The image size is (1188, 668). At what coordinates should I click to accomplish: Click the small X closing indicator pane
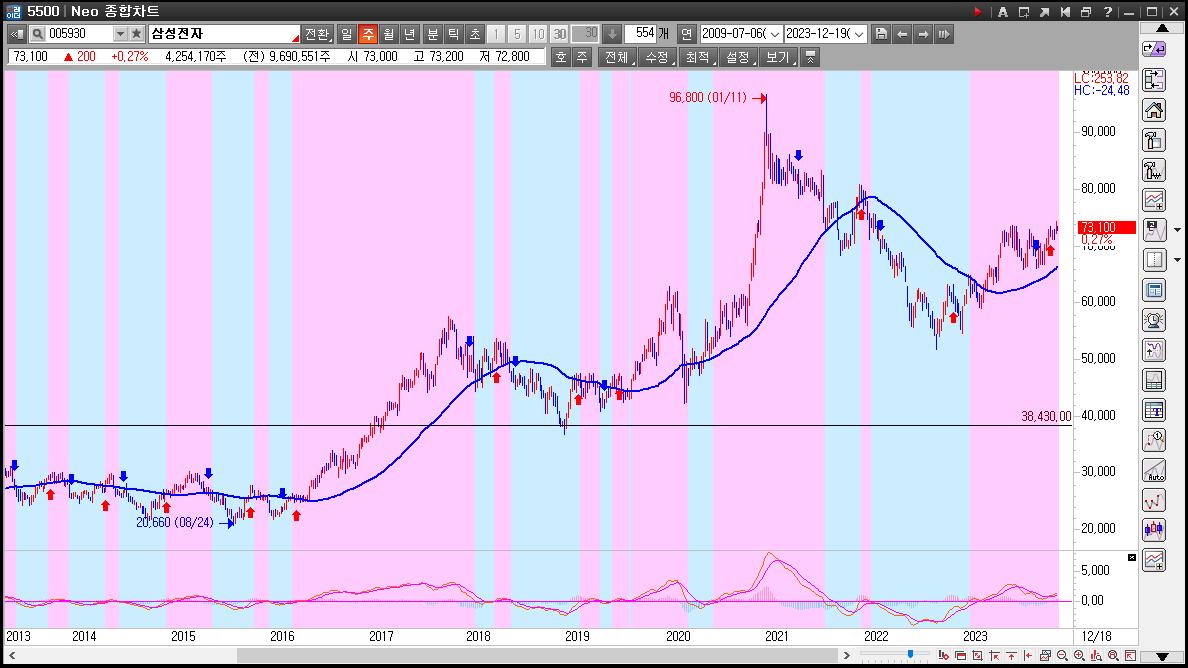click(1132, 557)
